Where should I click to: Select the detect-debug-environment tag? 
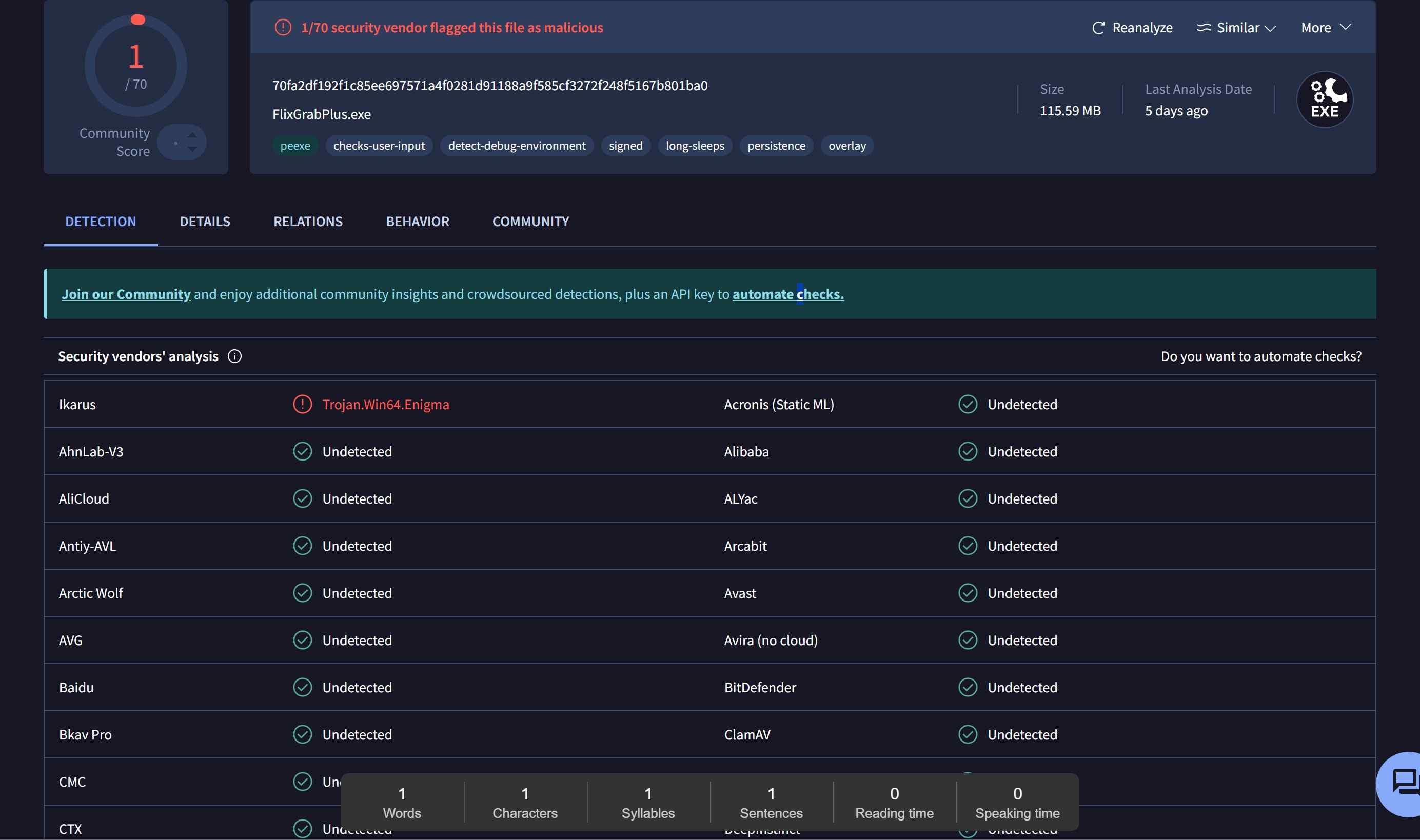pyautogui.click(x=517, y=146)
